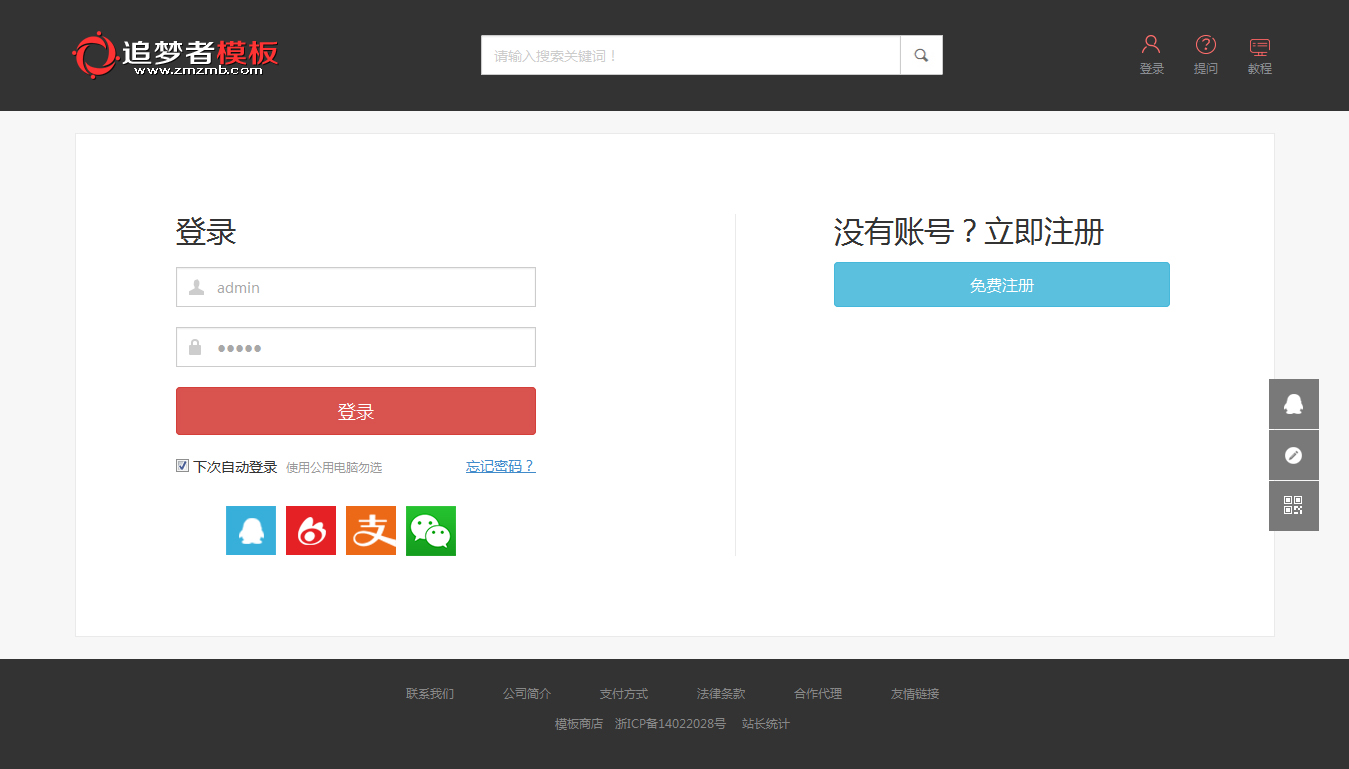Click into the password field
This screenshot has height=769, width=1349.
(x=370, y=347)
